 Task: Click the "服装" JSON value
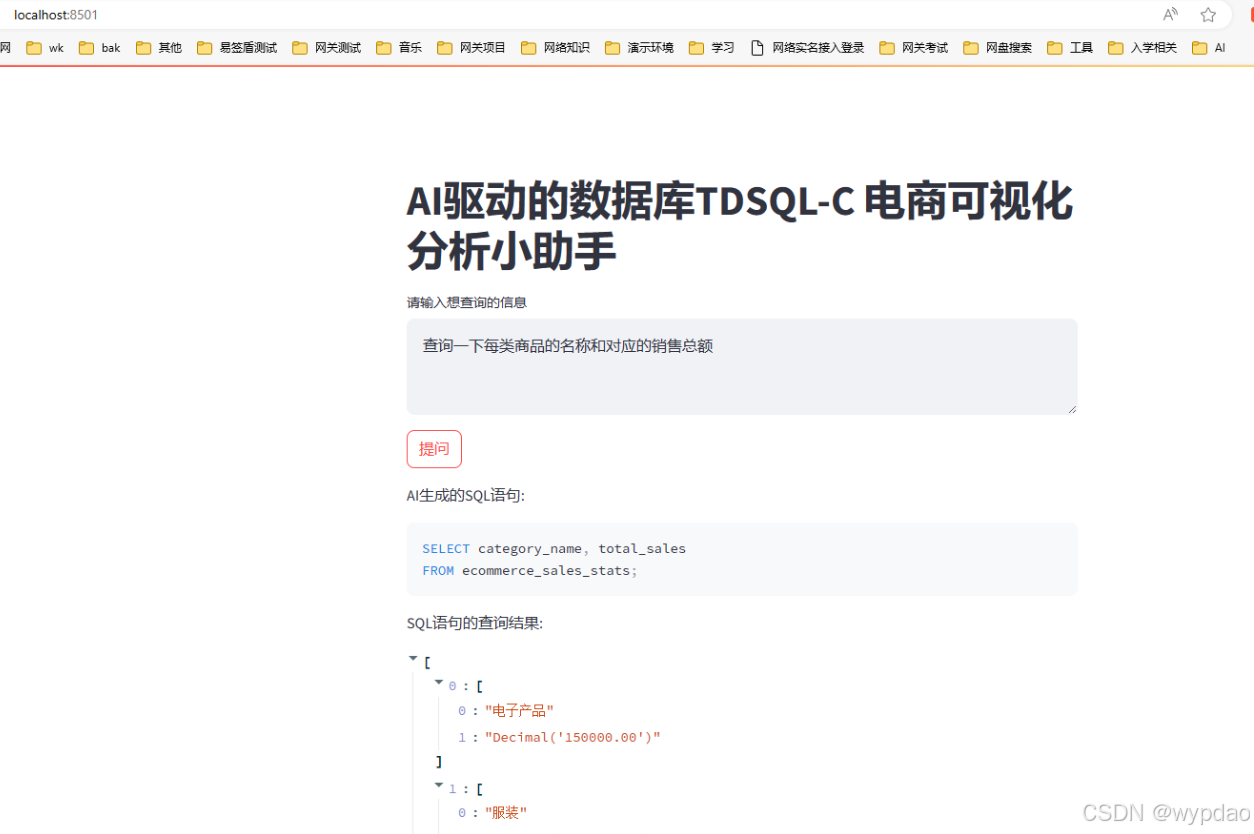tap(506, 813)
